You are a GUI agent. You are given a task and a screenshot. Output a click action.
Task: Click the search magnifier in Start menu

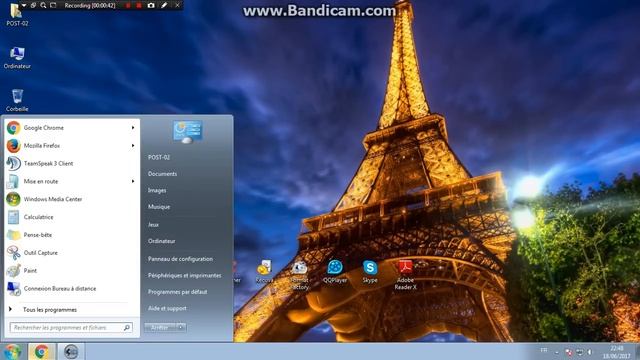pos(127,327)
